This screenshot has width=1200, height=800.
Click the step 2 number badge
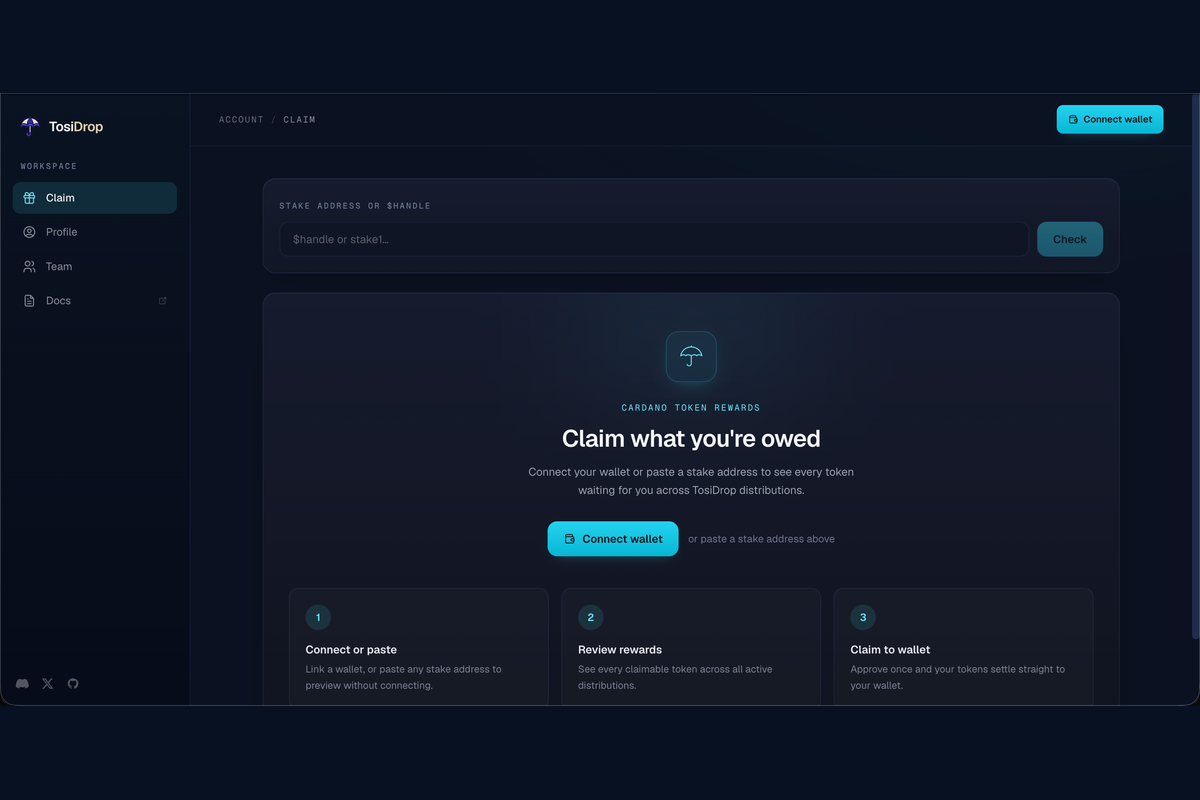tap(591, 617)
